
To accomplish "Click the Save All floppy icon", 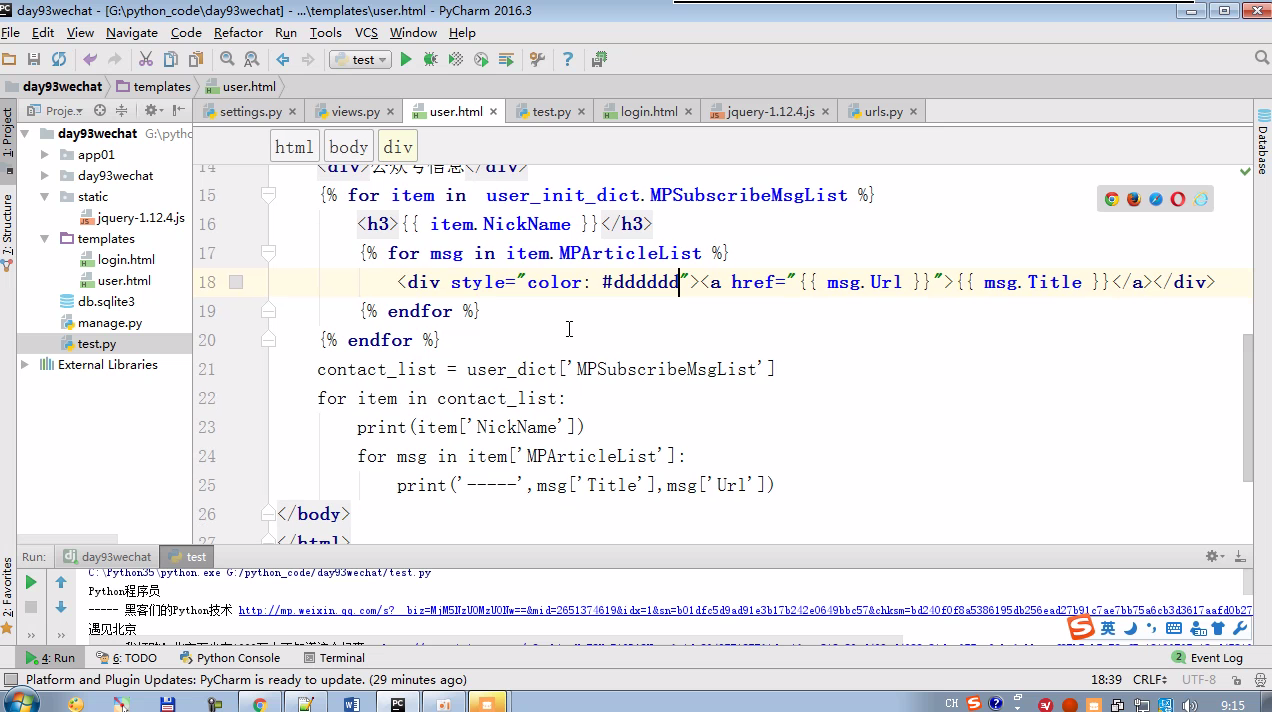I will click(34, 60).
